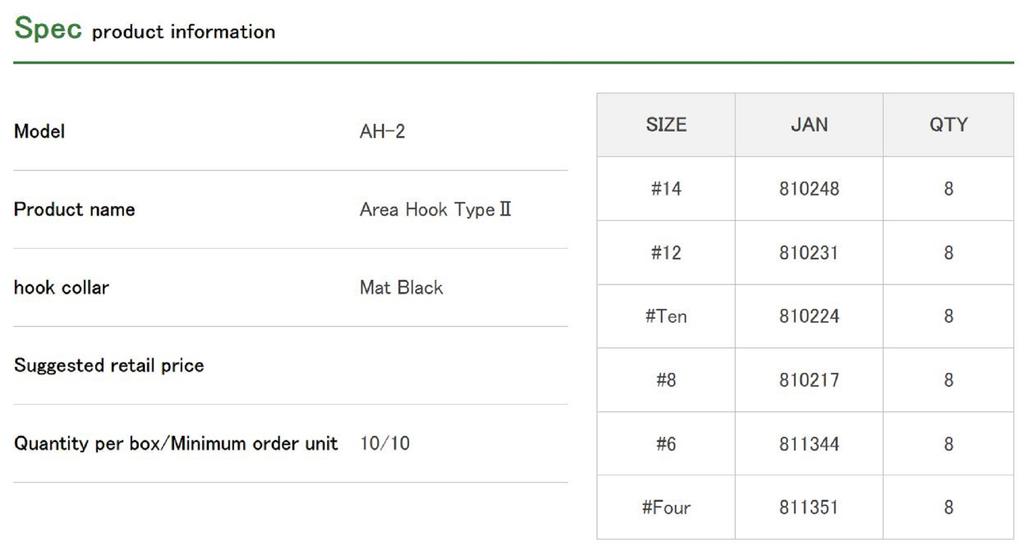1024x551 pixels.
Task: Select JAN code 810217
Action: [x=809, y=381]
